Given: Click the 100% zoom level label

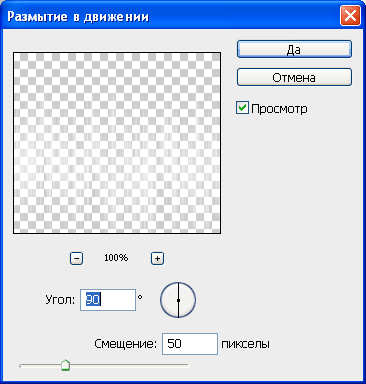Looking at the screenshot, I should click(116, 258).
